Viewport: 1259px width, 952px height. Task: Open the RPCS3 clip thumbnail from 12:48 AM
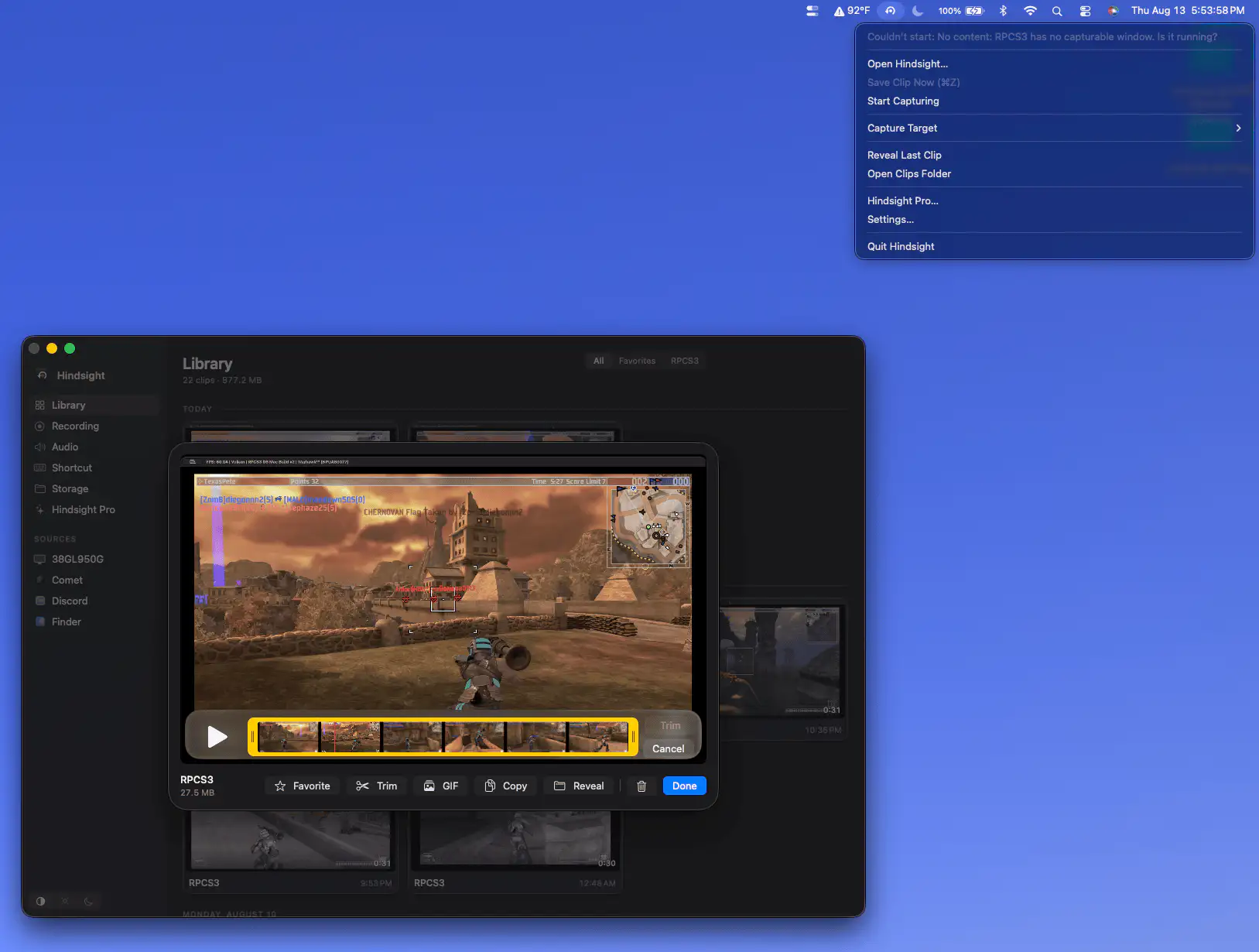(515, 839)
